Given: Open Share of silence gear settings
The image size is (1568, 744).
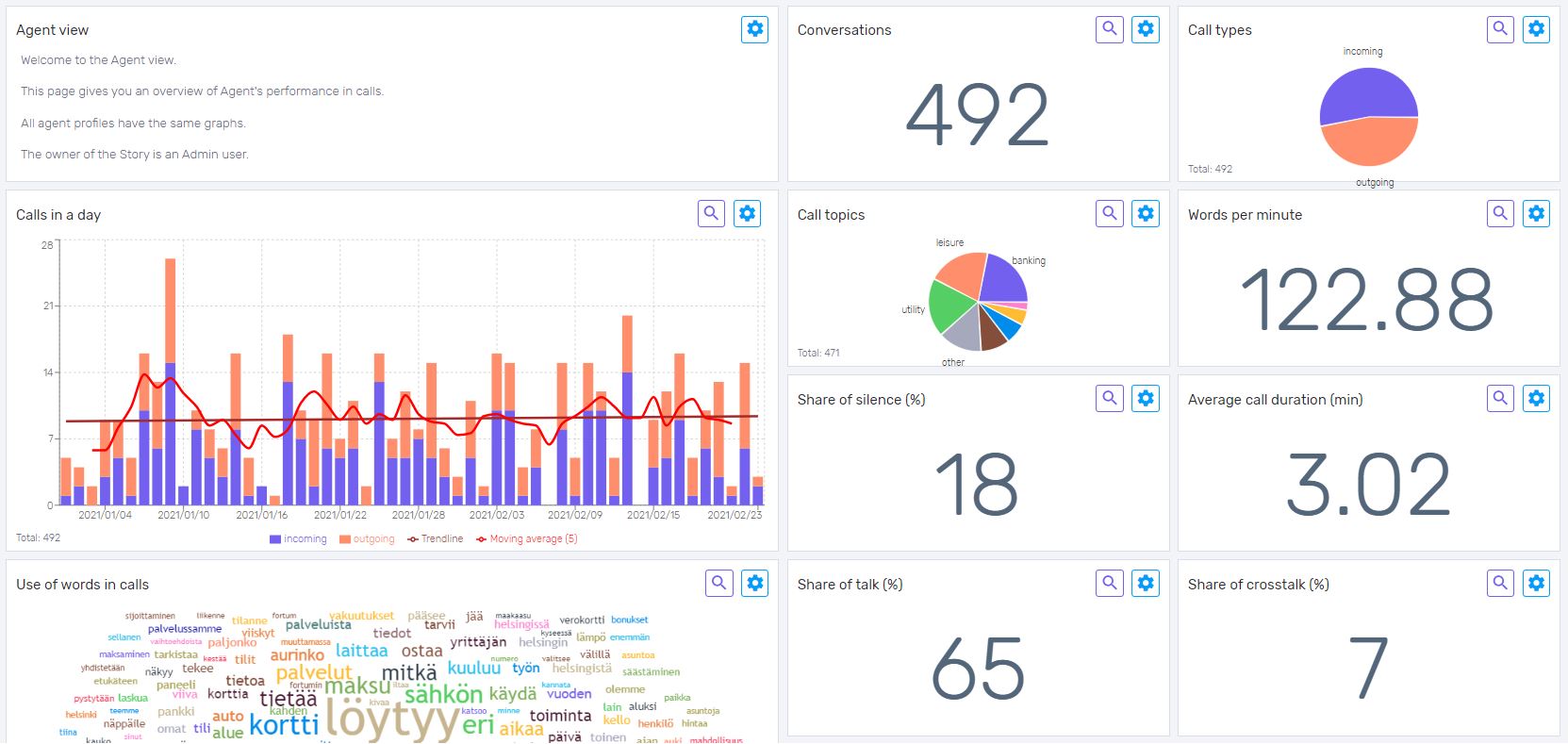Looking at the screenshot, I should coord(1146,399).
